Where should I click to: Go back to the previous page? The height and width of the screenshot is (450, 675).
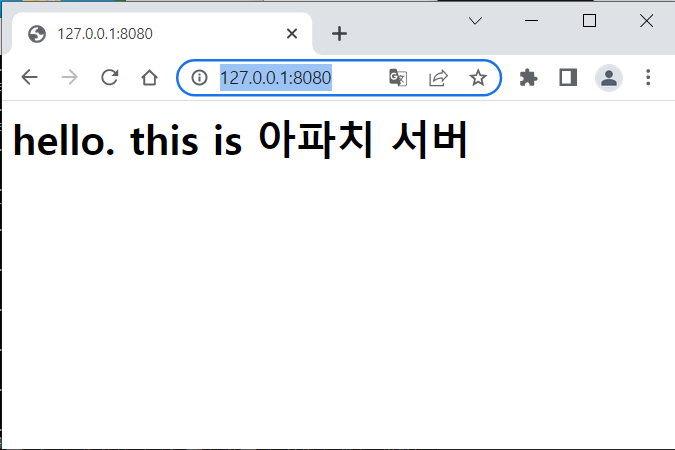pyautogui.click(x=30, y=78)
